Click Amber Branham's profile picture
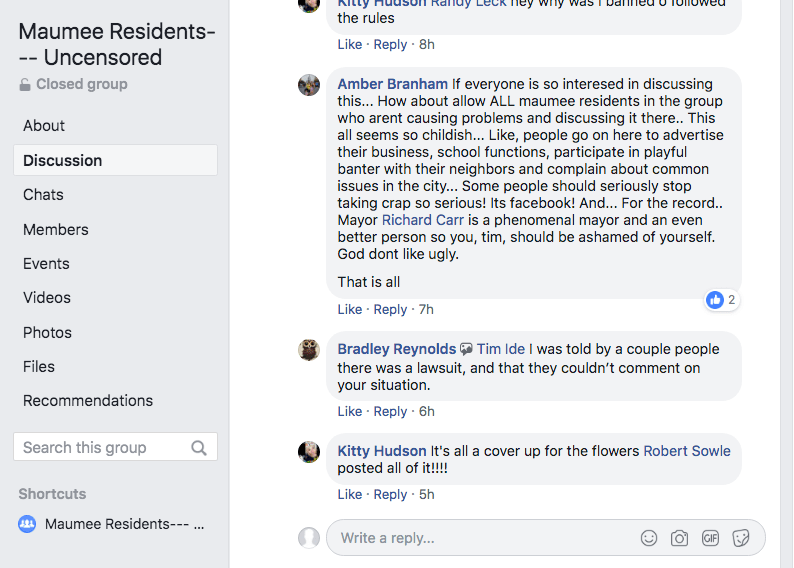This screenshot has height=568, width=794. pos(309,85)
